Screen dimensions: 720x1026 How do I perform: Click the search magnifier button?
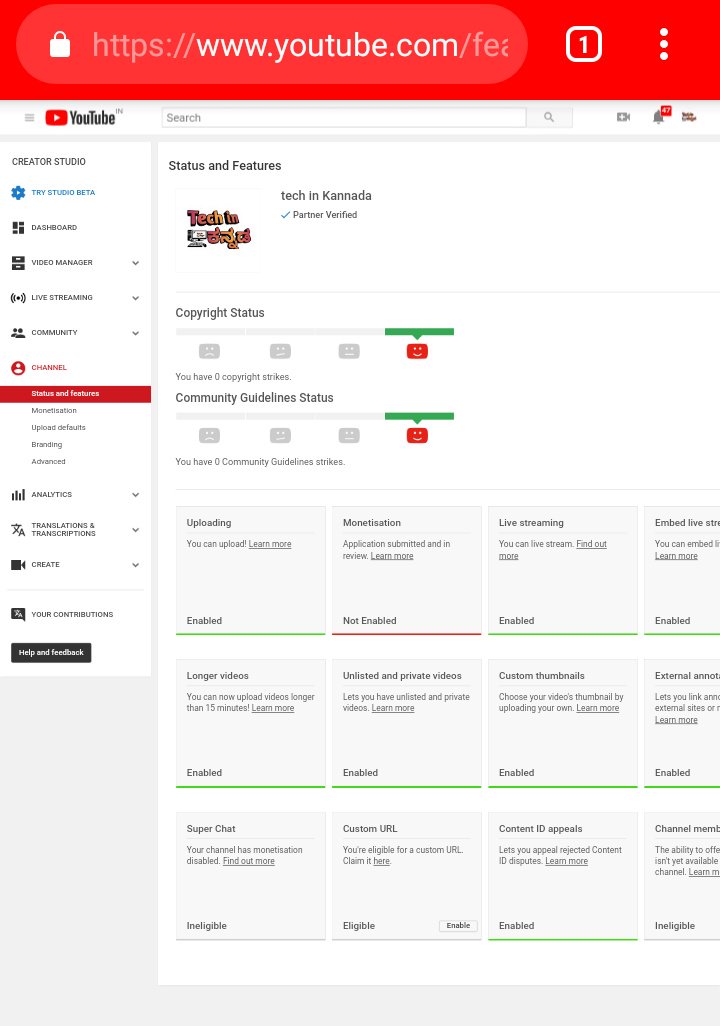pyautogui.click(x=549, y=117)
